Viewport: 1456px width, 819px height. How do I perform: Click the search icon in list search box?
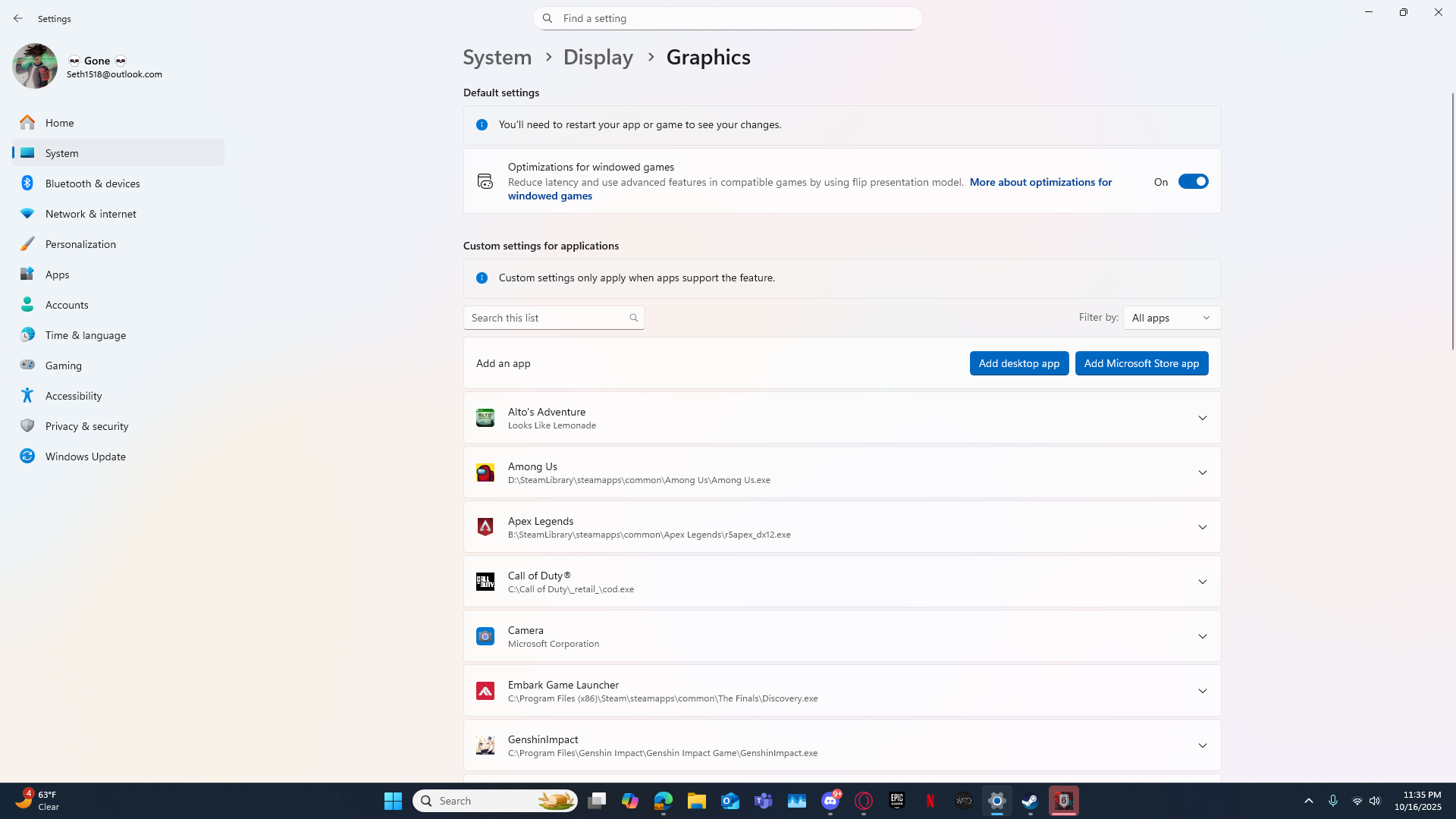click(x=634, y=318)
